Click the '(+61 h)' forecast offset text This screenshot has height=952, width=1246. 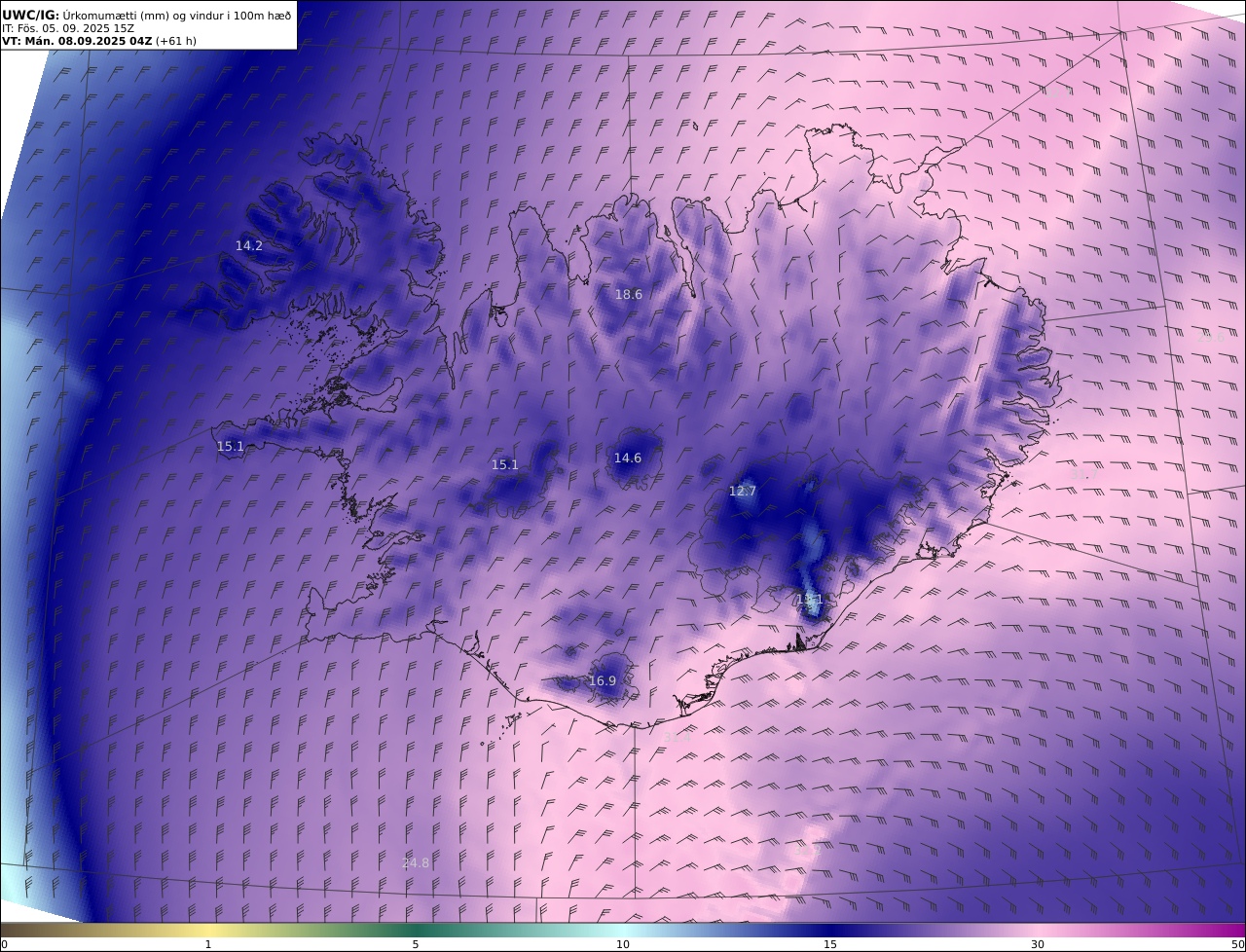tap(176, 41)
